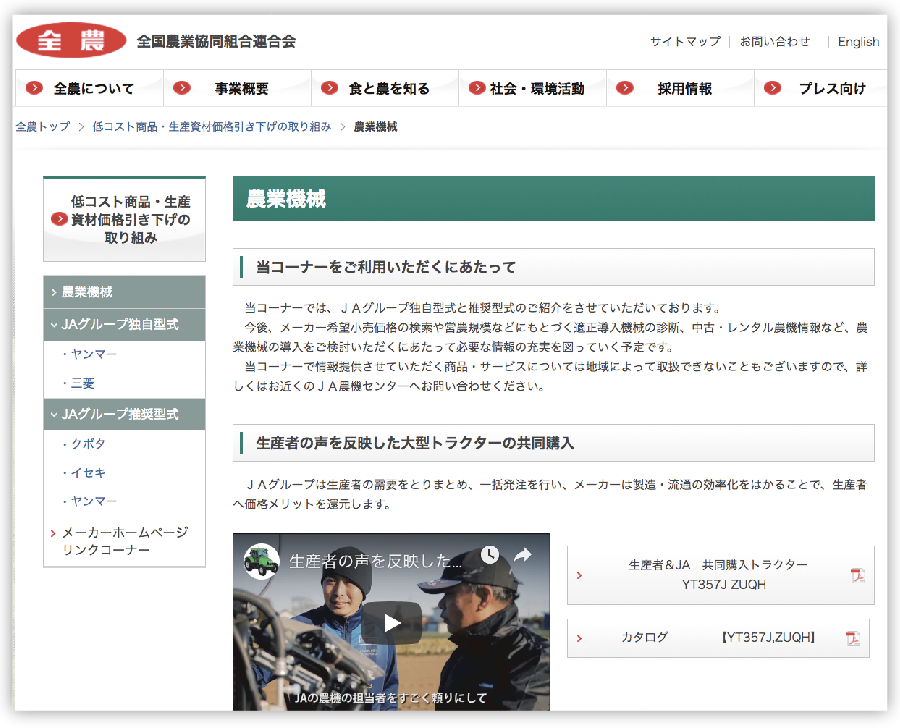The width and height of the screenshot is (900, 728).
Task: Open the 全農について menu
Action: click(90, 88)
